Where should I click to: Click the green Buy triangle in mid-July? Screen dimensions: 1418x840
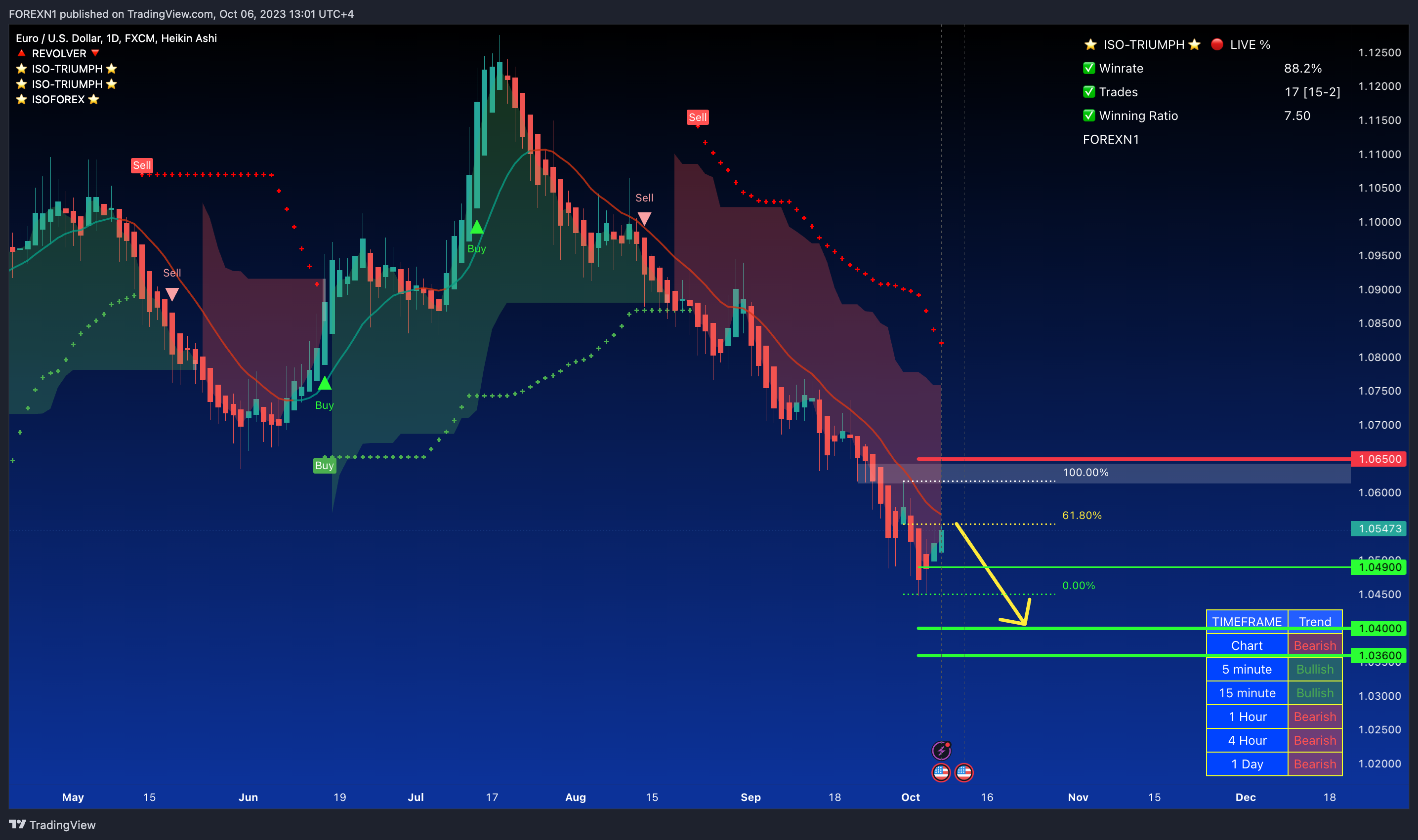click(x=477, y=228)
